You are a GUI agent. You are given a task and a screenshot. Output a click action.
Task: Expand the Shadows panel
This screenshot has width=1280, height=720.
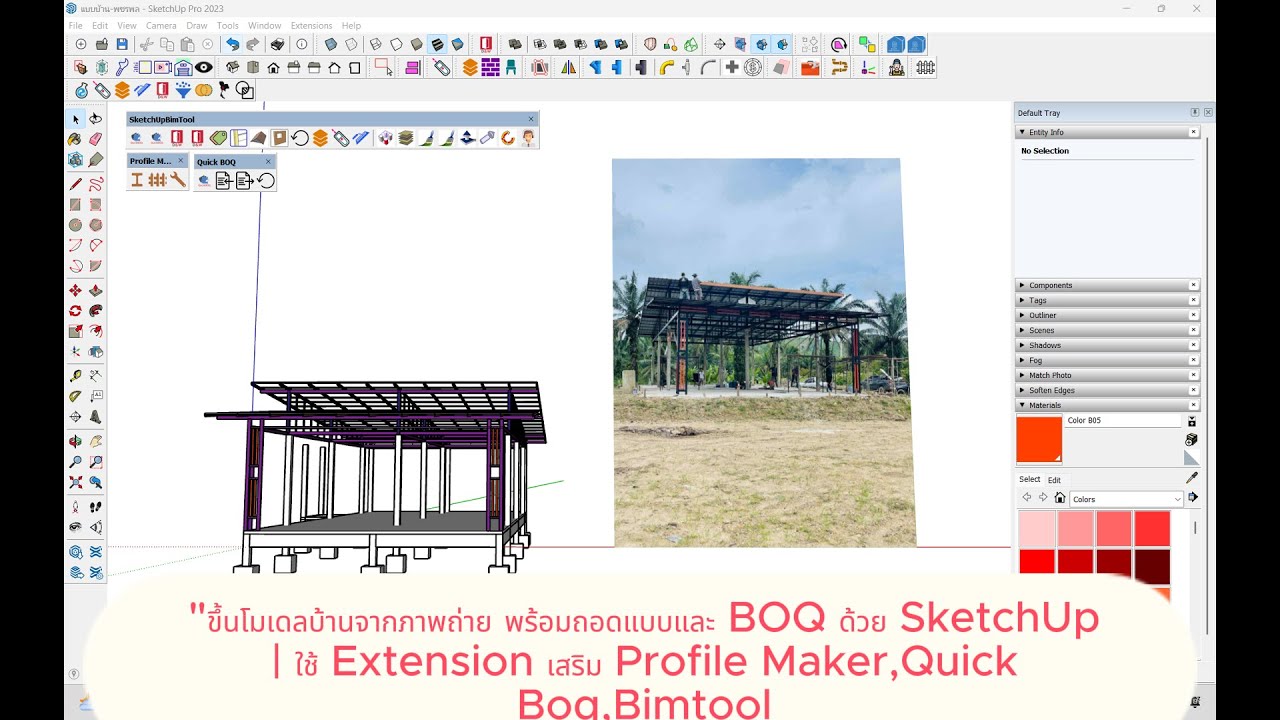[x=1108, y=345]
